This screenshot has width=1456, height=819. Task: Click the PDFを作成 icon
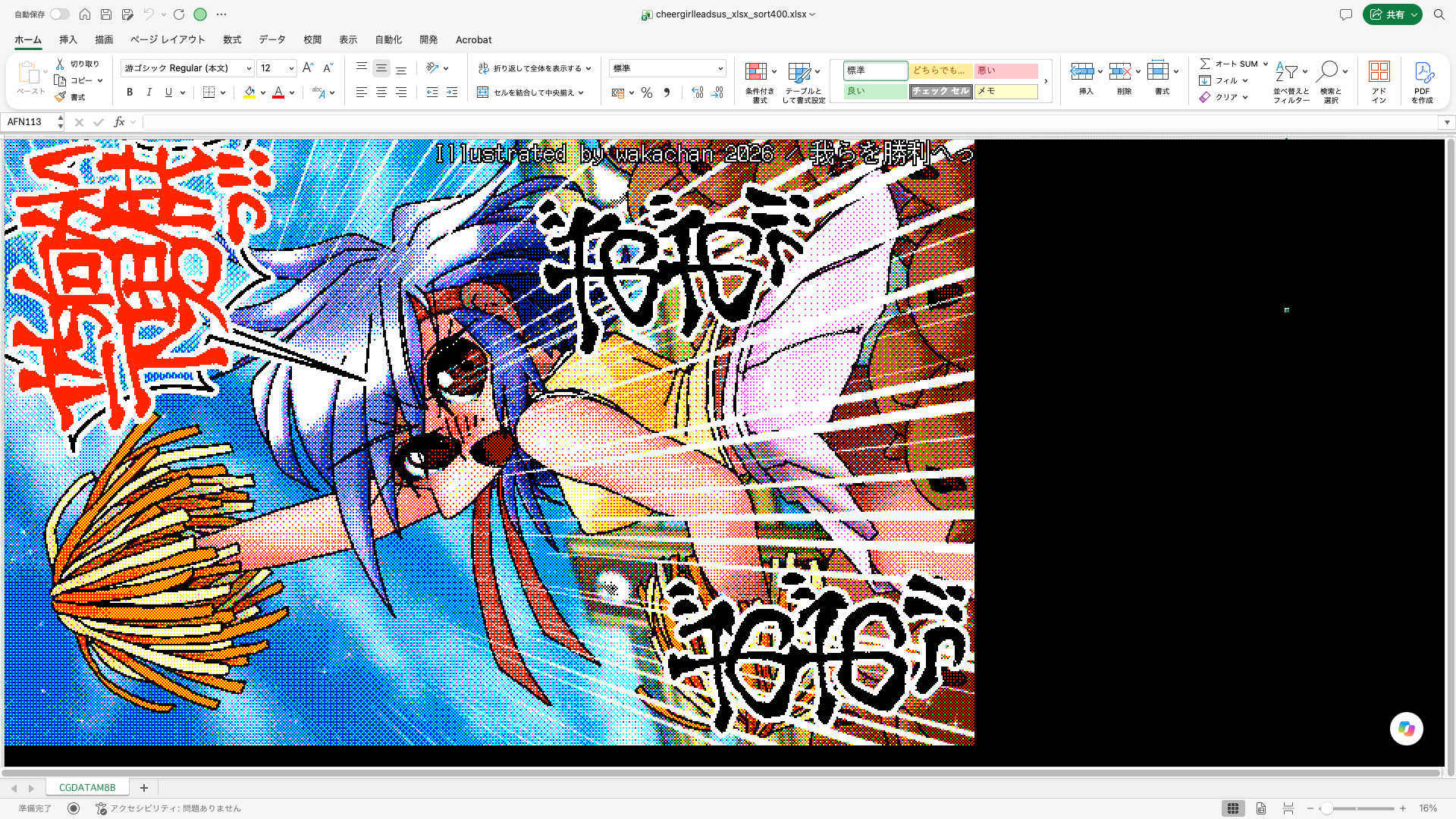coord(1423,72)
